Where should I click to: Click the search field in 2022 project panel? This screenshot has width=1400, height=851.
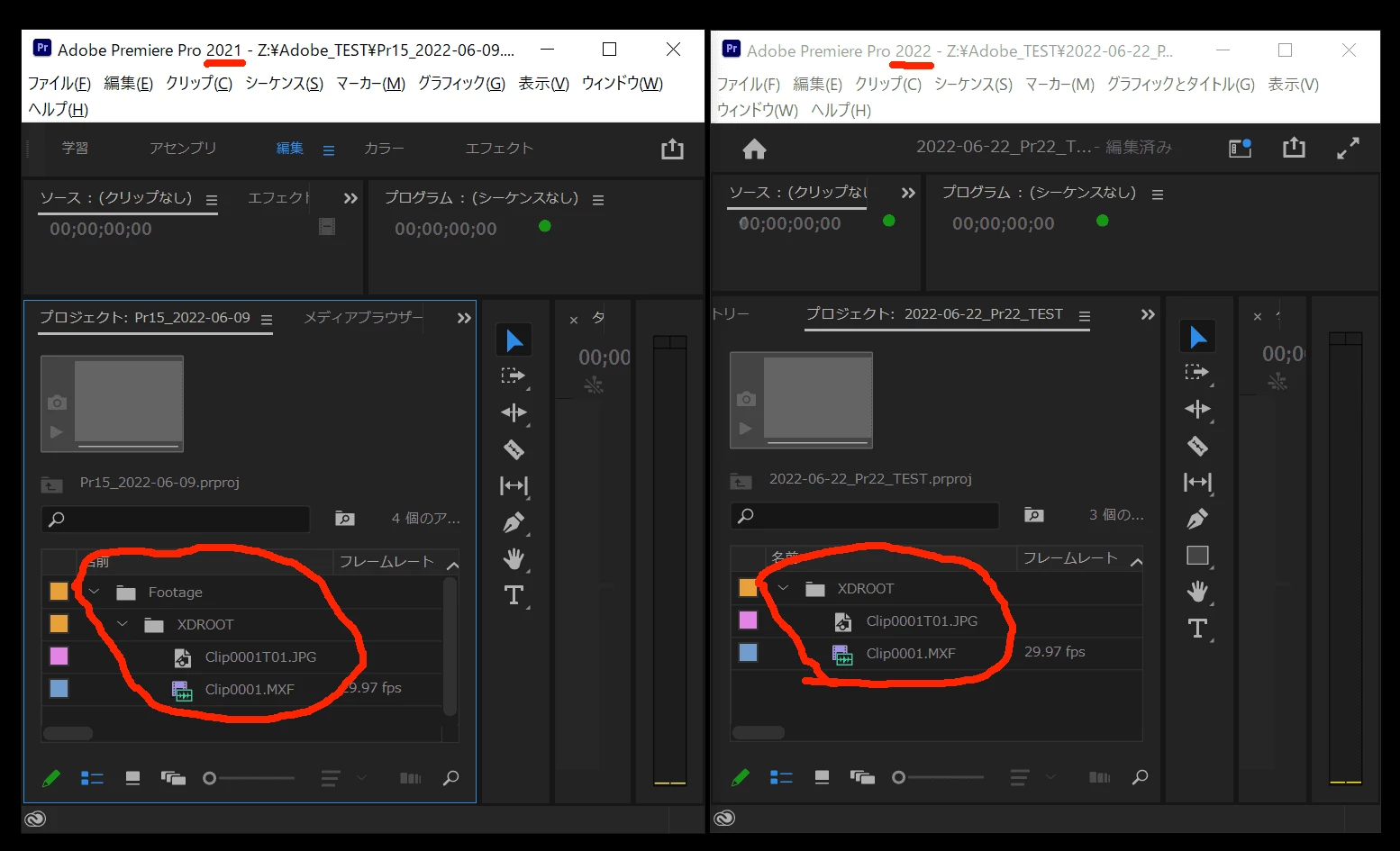pyautogui.click(x=865, y=515)
